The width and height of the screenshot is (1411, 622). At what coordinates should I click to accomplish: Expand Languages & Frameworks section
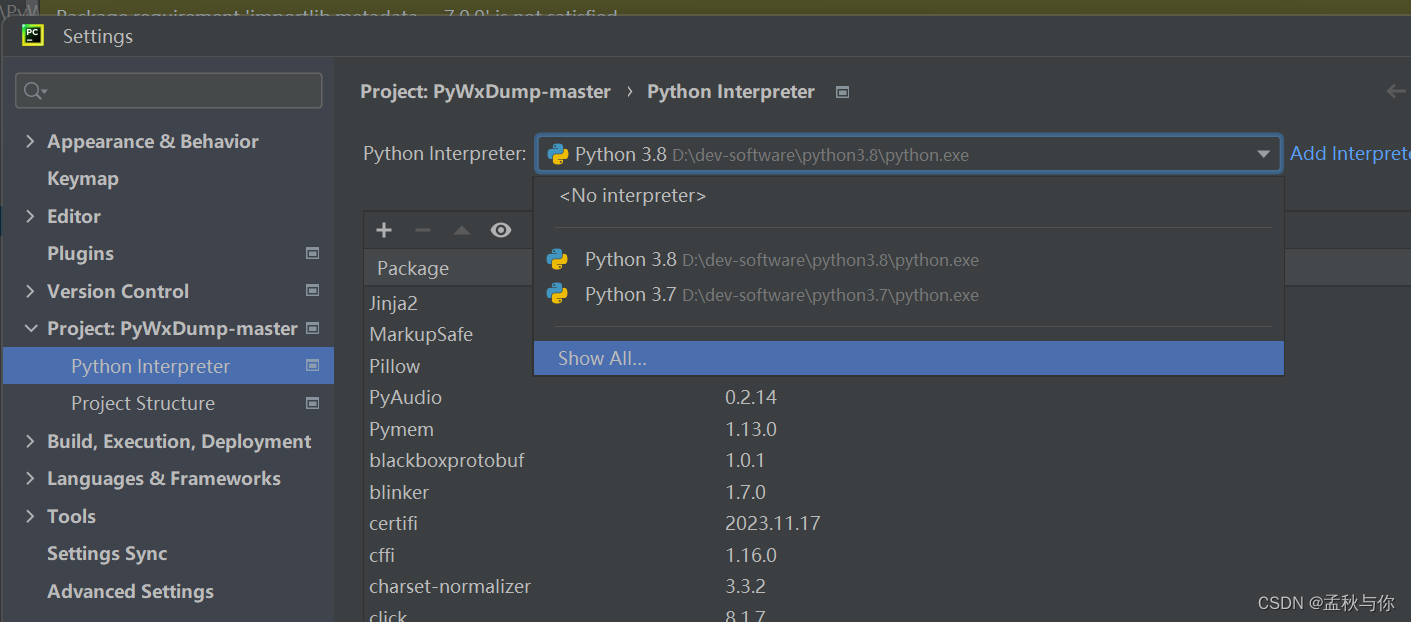(x=30, y=479)
